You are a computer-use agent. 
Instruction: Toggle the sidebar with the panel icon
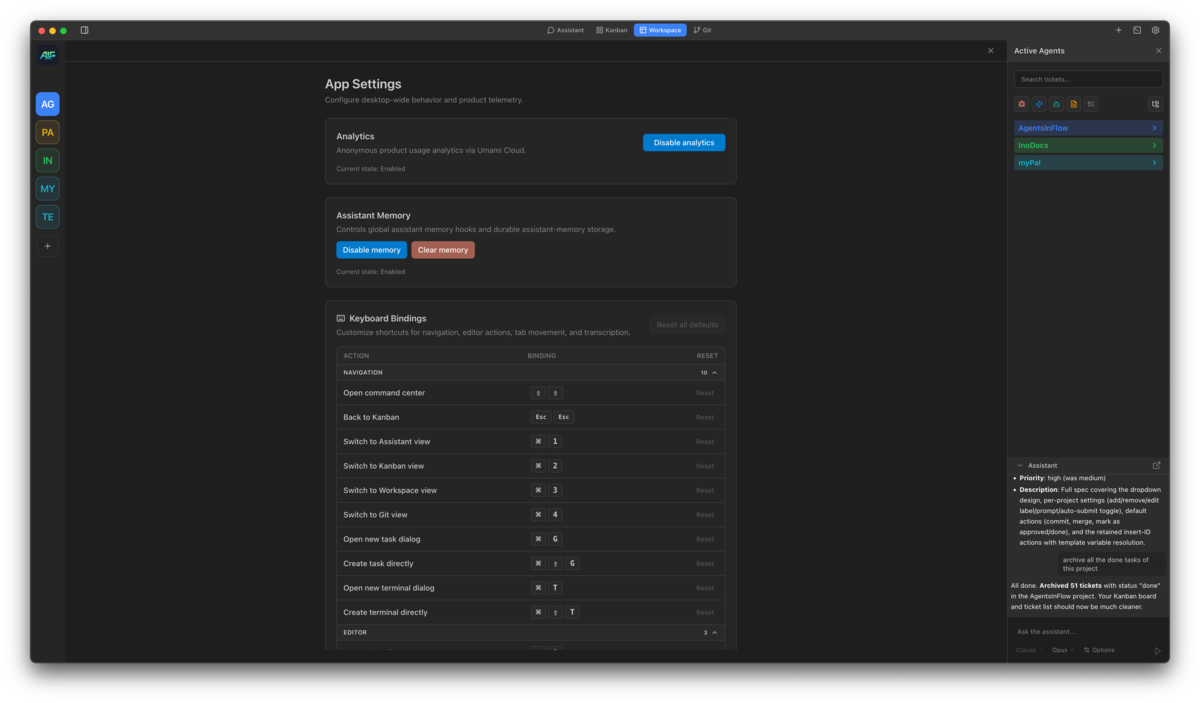(x=84, y=30)
